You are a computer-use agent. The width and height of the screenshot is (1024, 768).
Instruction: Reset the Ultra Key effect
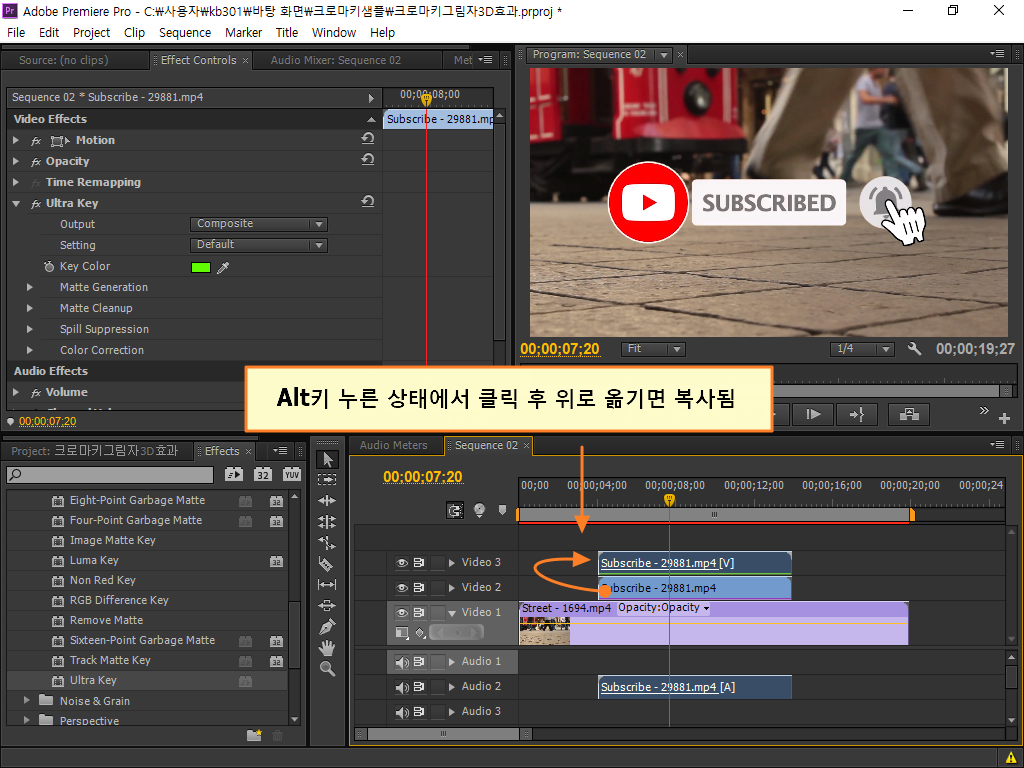point(368,201)
